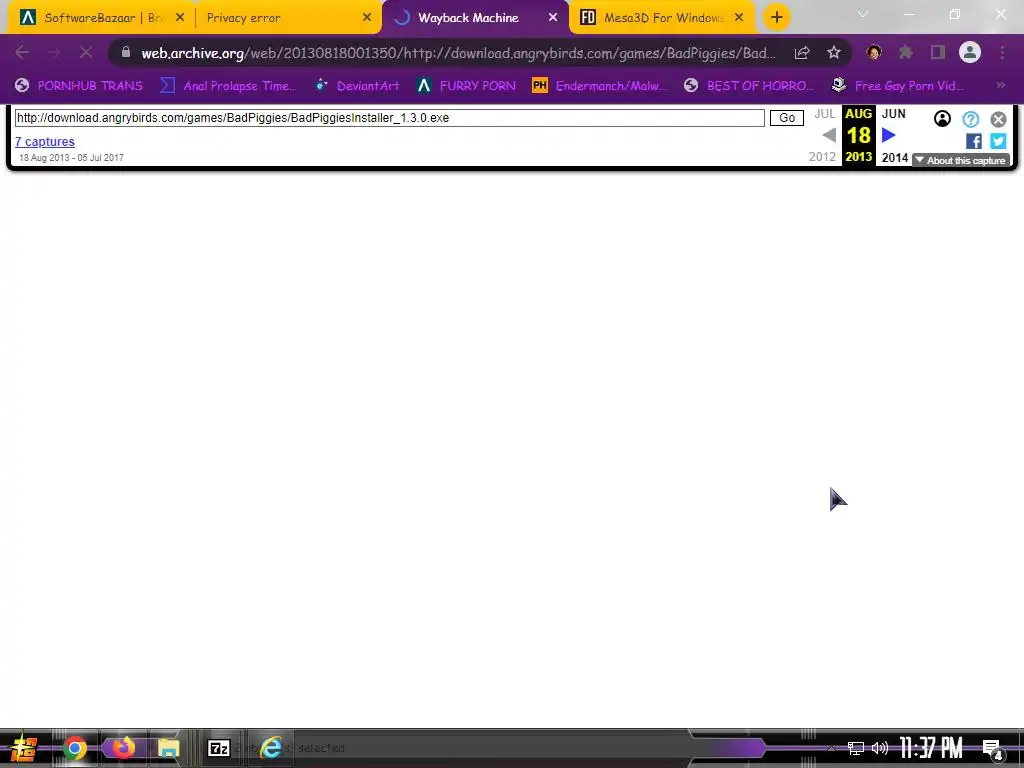Close the Wayback Machine tab
This screenshot has height=768, width=1024.
point(553,18)
